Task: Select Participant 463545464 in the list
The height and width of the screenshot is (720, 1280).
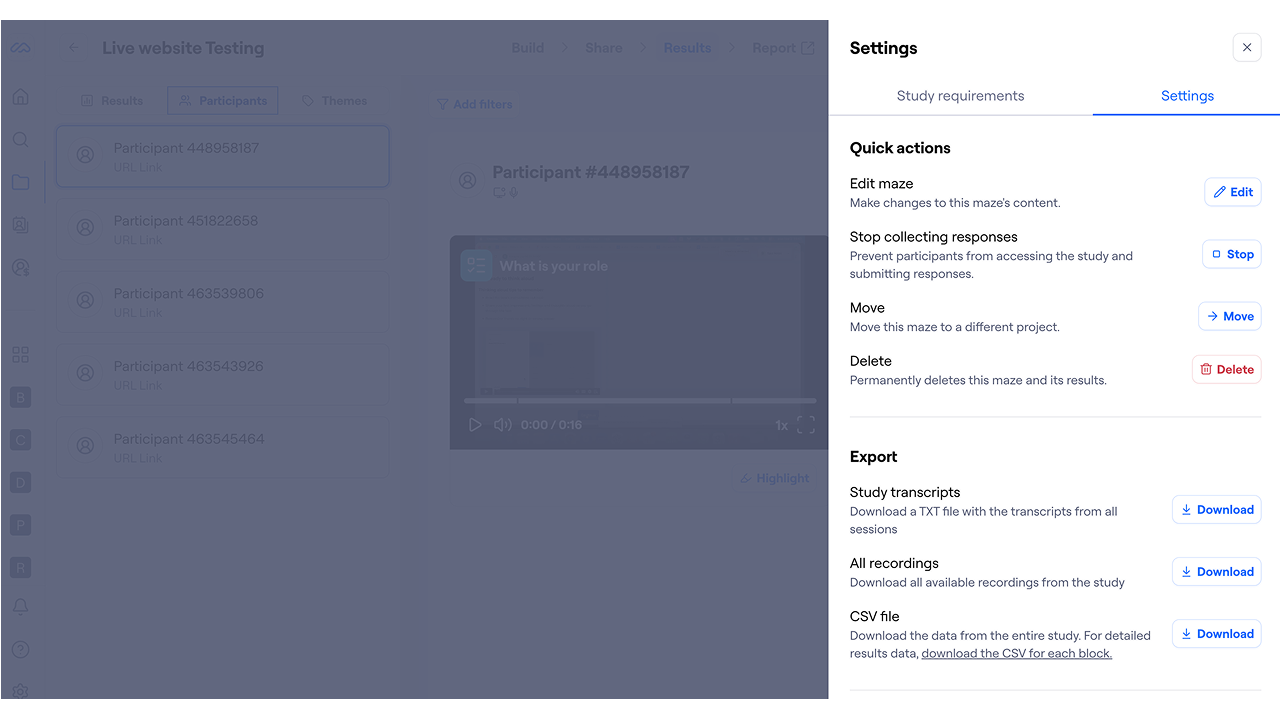Action: 222,447
